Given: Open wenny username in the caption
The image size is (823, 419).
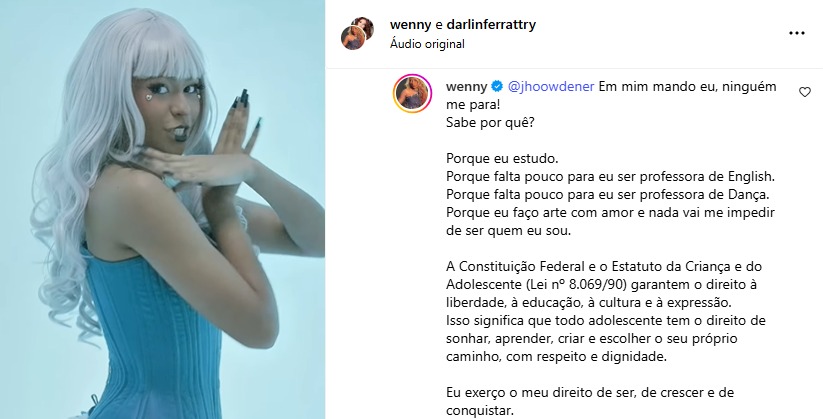Looking at the screenshot, I should 467,86.
